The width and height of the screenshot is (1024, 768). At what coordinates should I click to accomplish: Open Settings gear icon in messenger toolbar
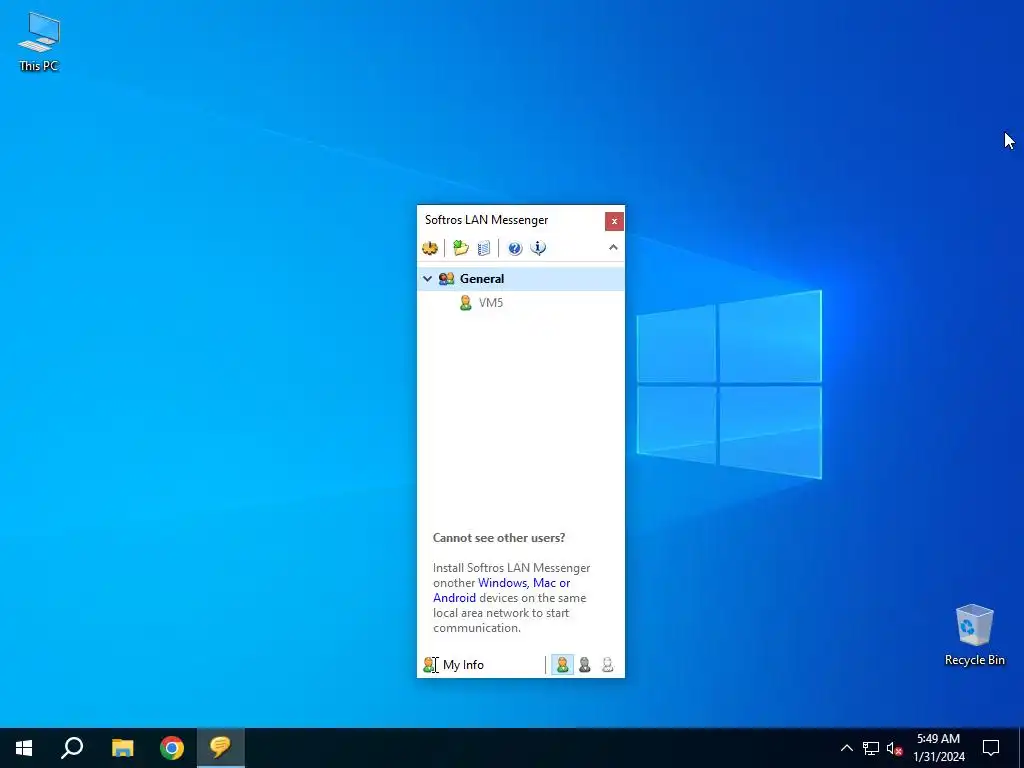coord(430,248)
